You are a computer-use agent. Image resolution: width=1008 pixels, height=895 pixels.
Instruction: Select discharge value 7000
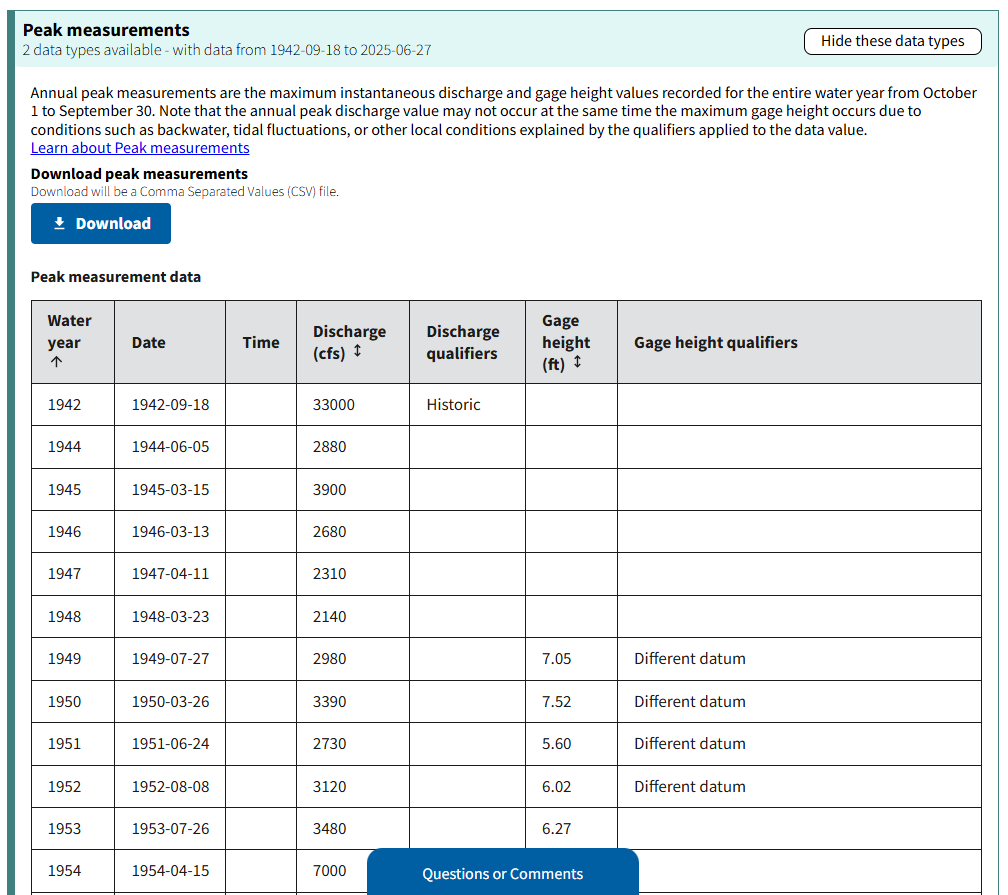pyautogui.click(x=329, y=871)
